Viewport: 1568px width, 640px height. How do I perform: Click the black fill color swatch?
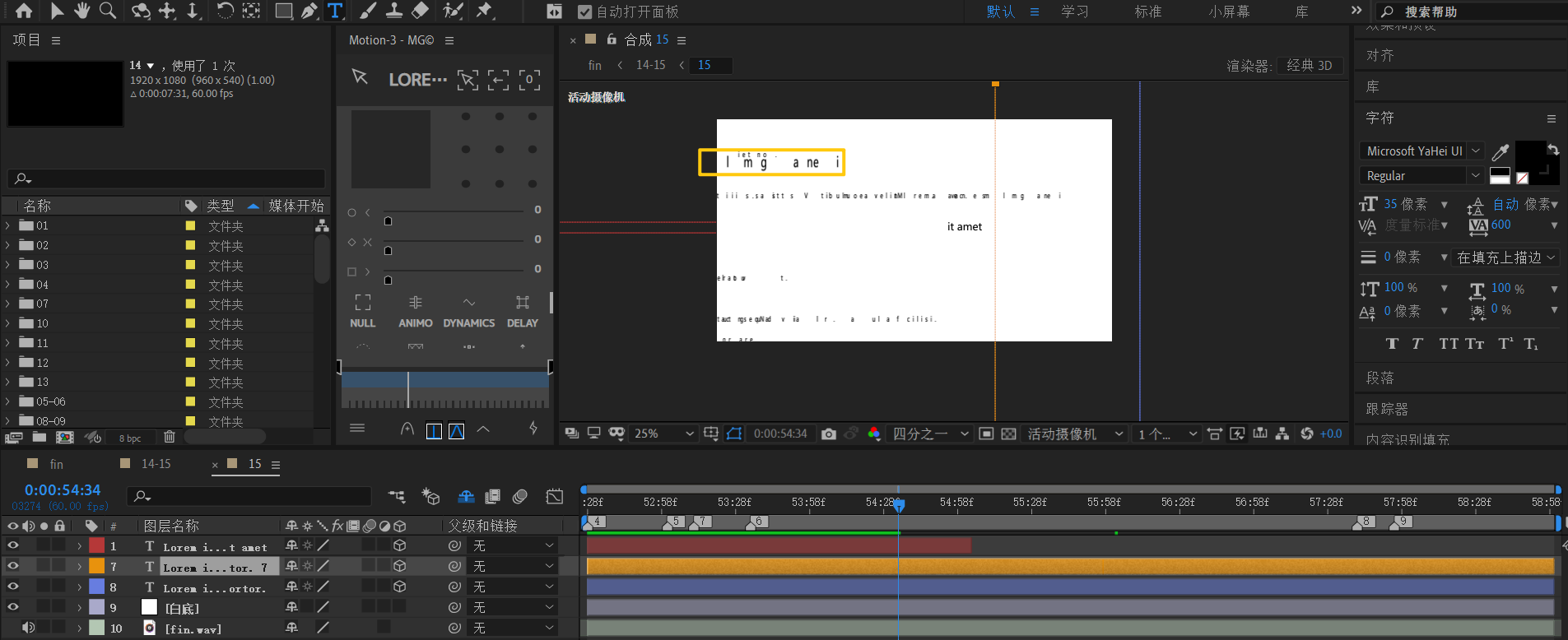1530,156
